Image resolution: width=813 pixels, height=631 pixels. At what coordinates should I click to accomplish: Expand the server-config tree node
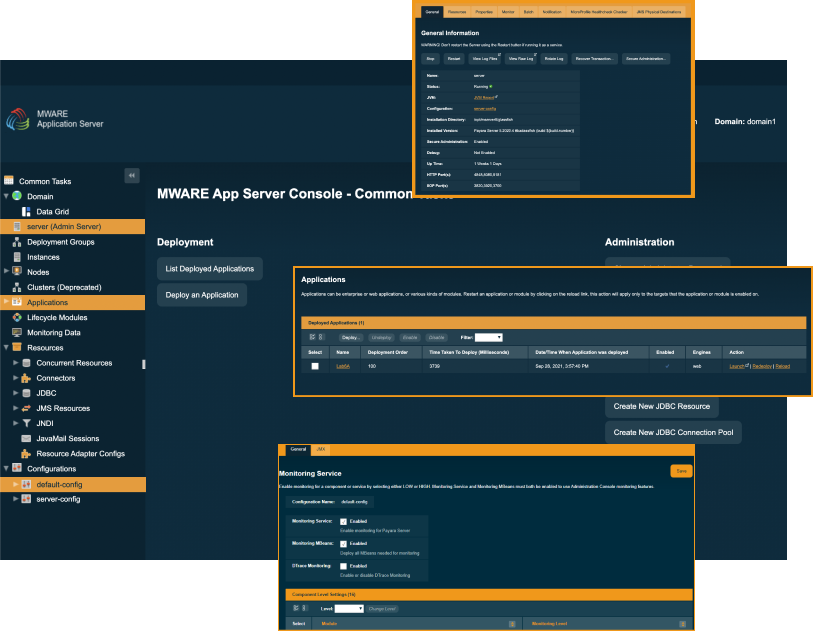coord(16,498)
